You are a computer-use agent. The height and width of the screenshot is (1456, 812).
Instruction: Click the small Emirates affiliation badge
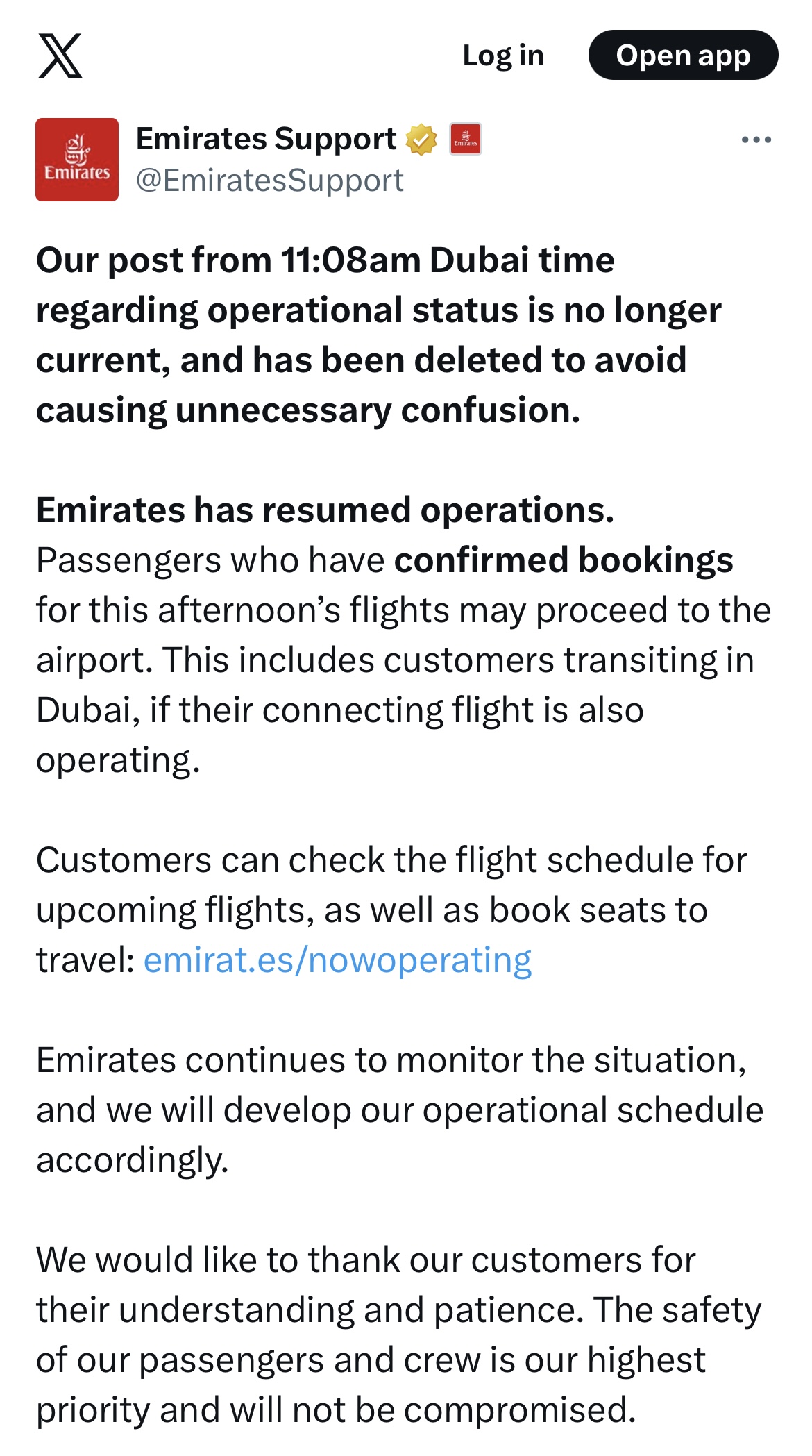(465, 140)
